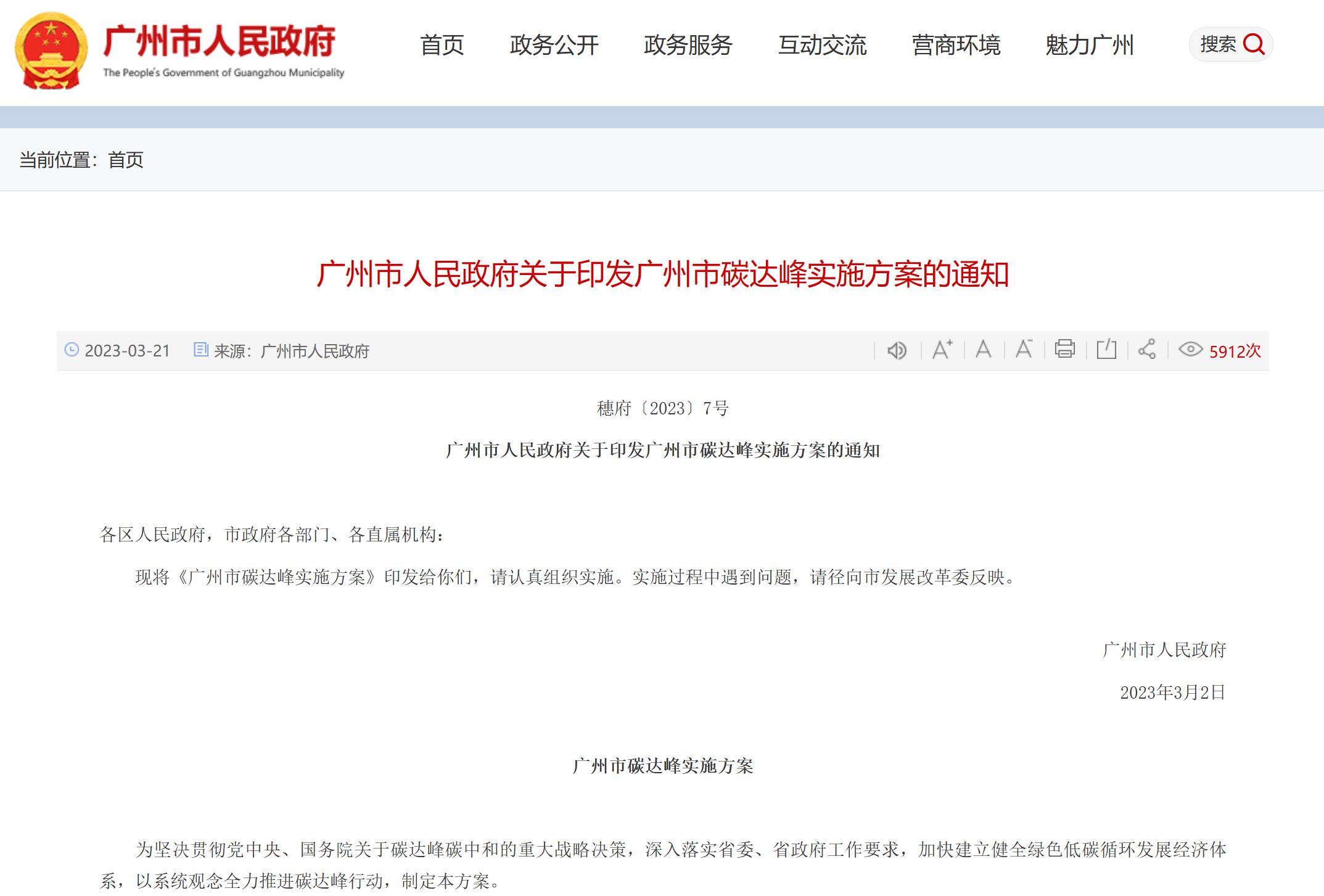Screen dimensions: 1324x896
Task: Click the 首页 breadcrumb link
Action: click(126, 160)
